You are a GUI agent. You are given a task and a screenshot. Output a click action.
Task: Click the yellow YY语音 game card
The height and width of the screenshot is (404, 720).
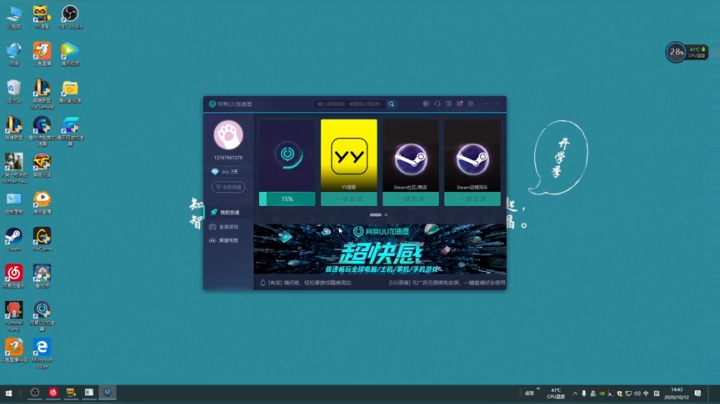(349, 156)
